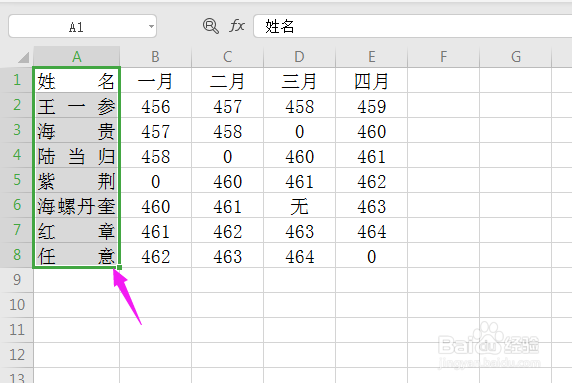Click the cell containing 无
The width and height of the screenshot is (572, 383).
[299, 205]
